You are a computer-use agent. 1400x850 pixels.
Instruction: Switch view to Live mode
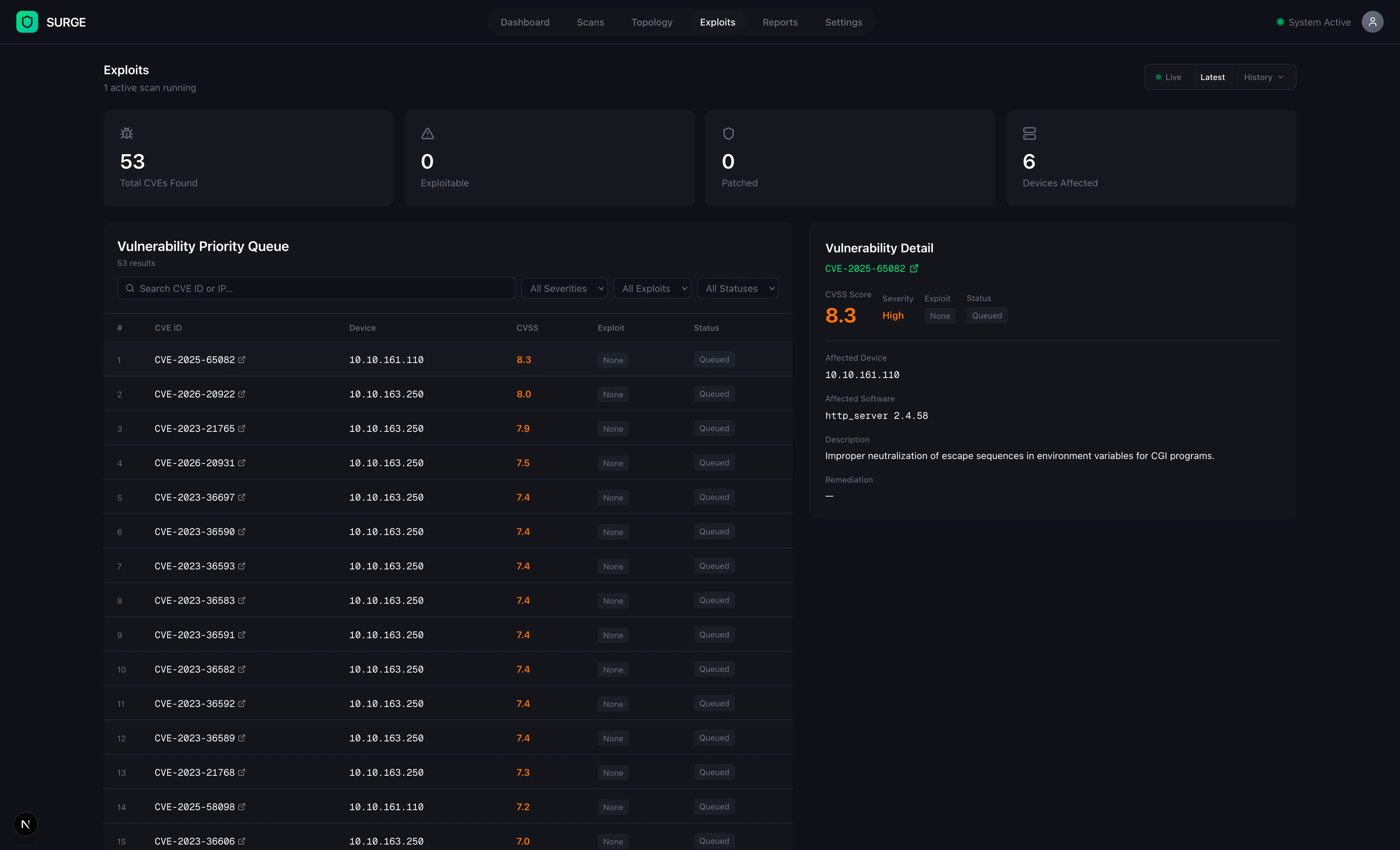pyautogui.click(x=1168, y=77)
